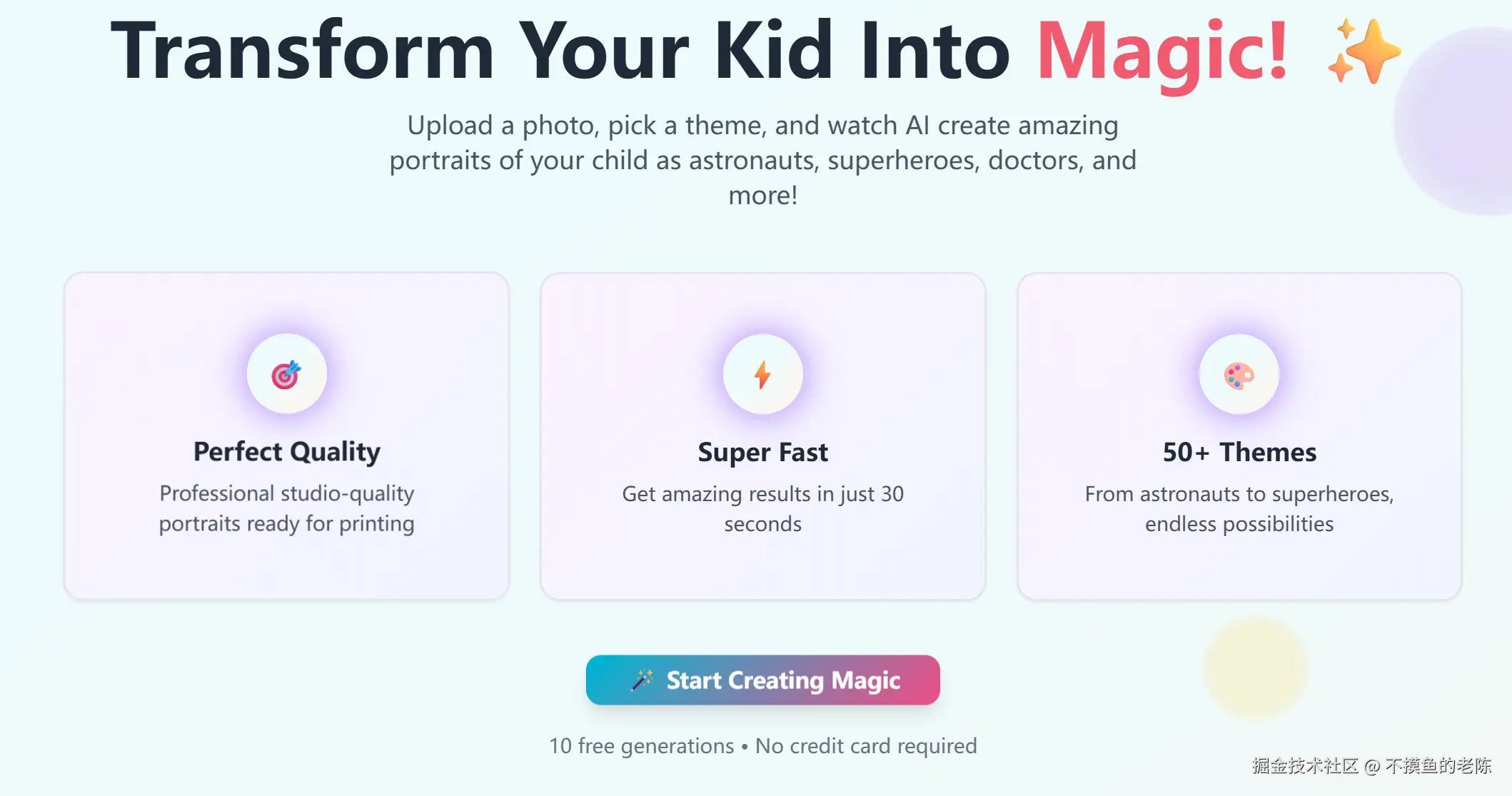This screenshot has height=796, width=1512.
Task: Click the paint palette icon
Action: (x=1239, y=376)
